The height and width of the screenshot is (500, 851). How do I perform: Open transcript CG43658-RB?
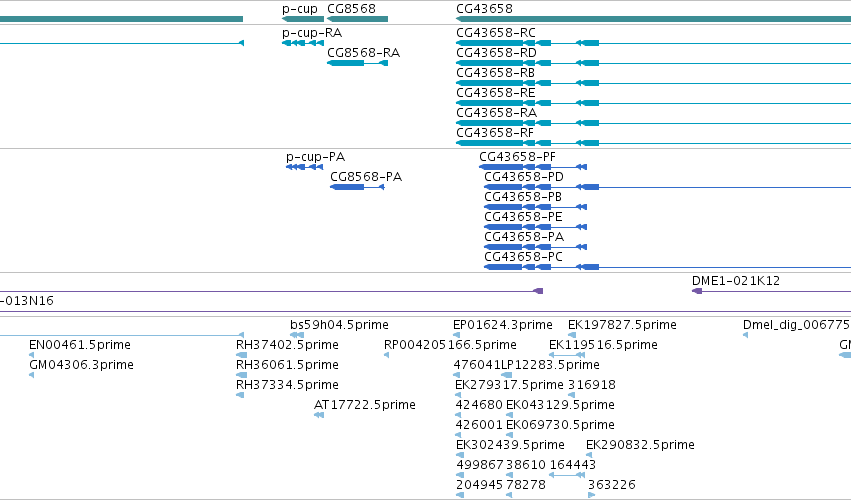pyautogui.click(x=496, y=73)
